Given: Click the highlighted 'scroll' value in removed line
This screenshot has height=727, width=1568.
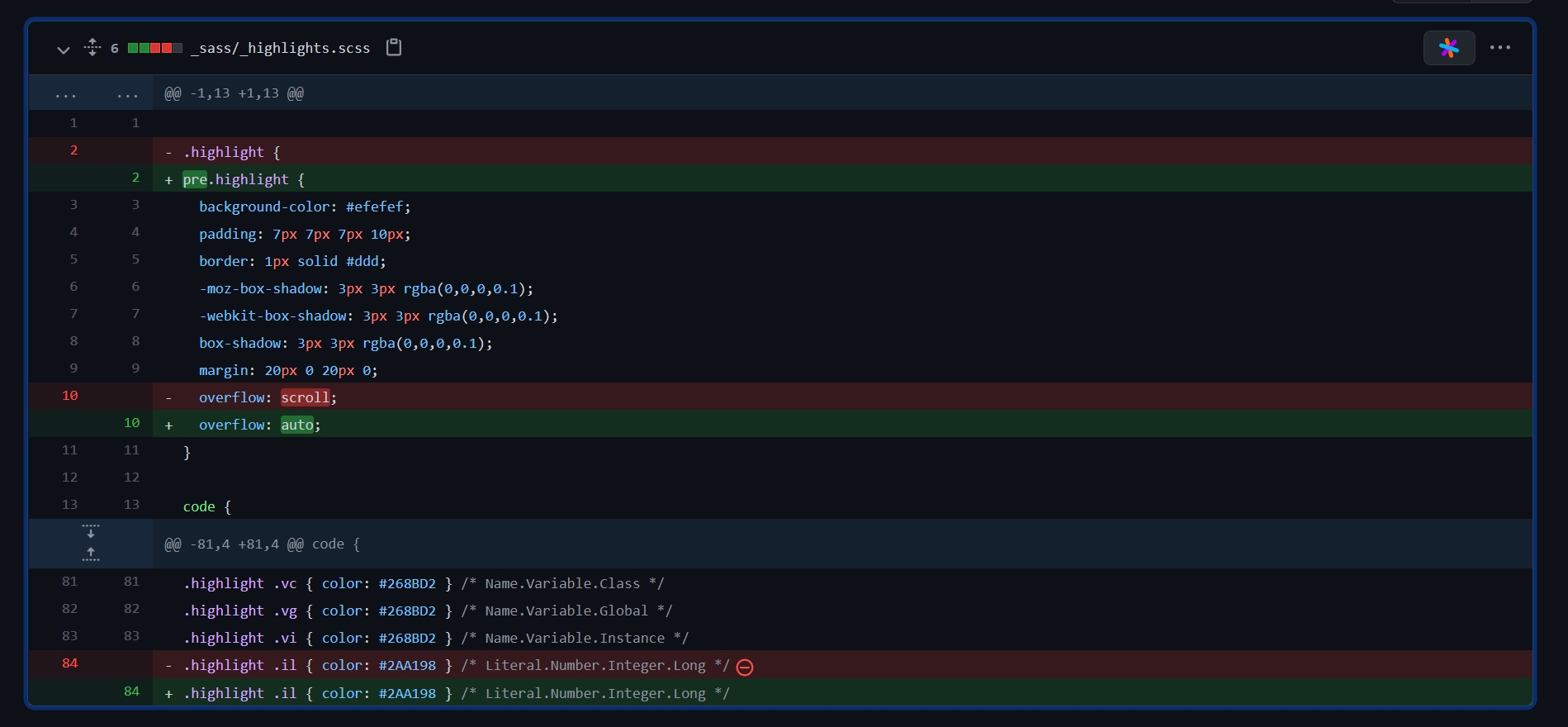Looking at the screenshot, I should pos(305,398).
